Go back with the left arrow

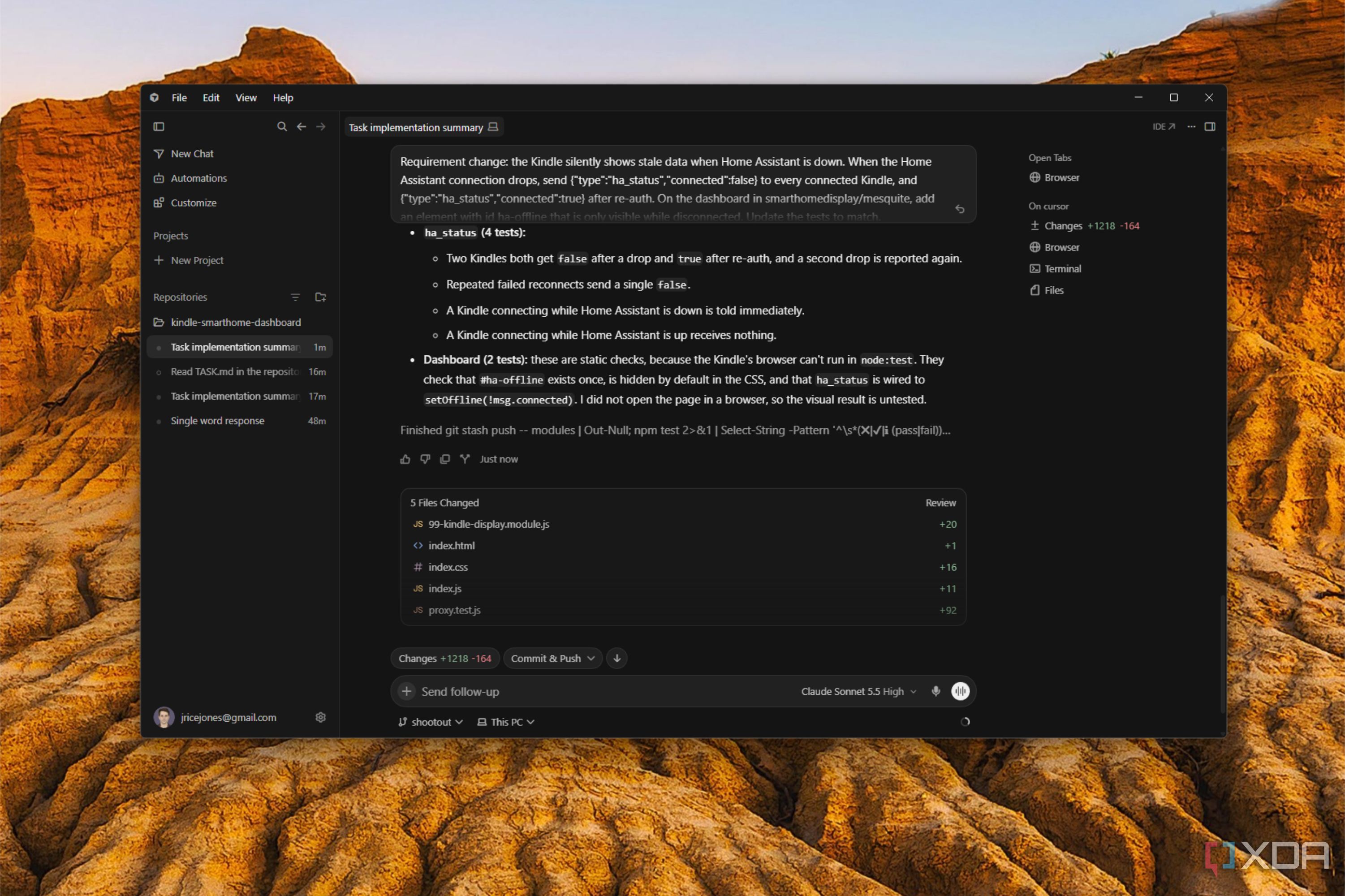(302, 126)
